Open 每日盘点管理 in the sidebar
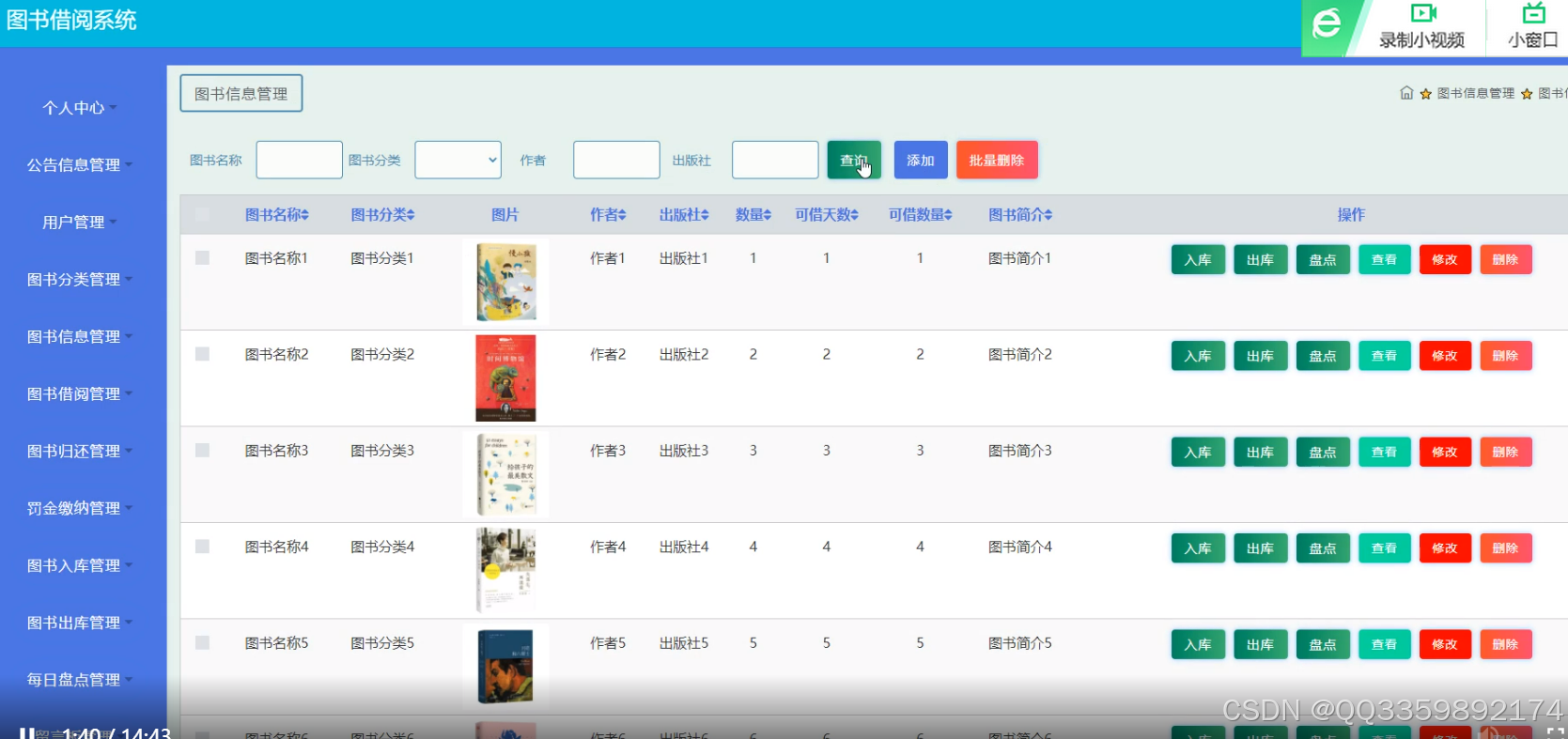The image size is (1568, 739). pyautogui.click(x=80, y=681)
